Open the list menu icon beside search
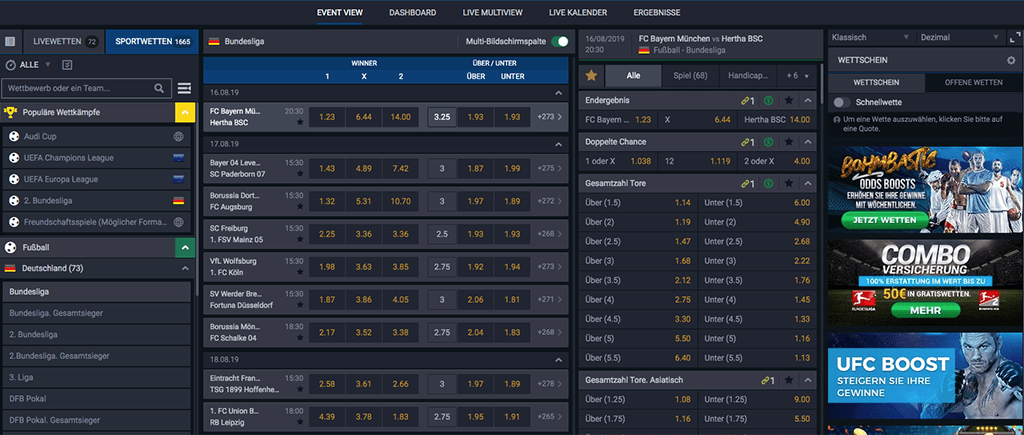1024x435 pixels. click(x=184, y=88)
